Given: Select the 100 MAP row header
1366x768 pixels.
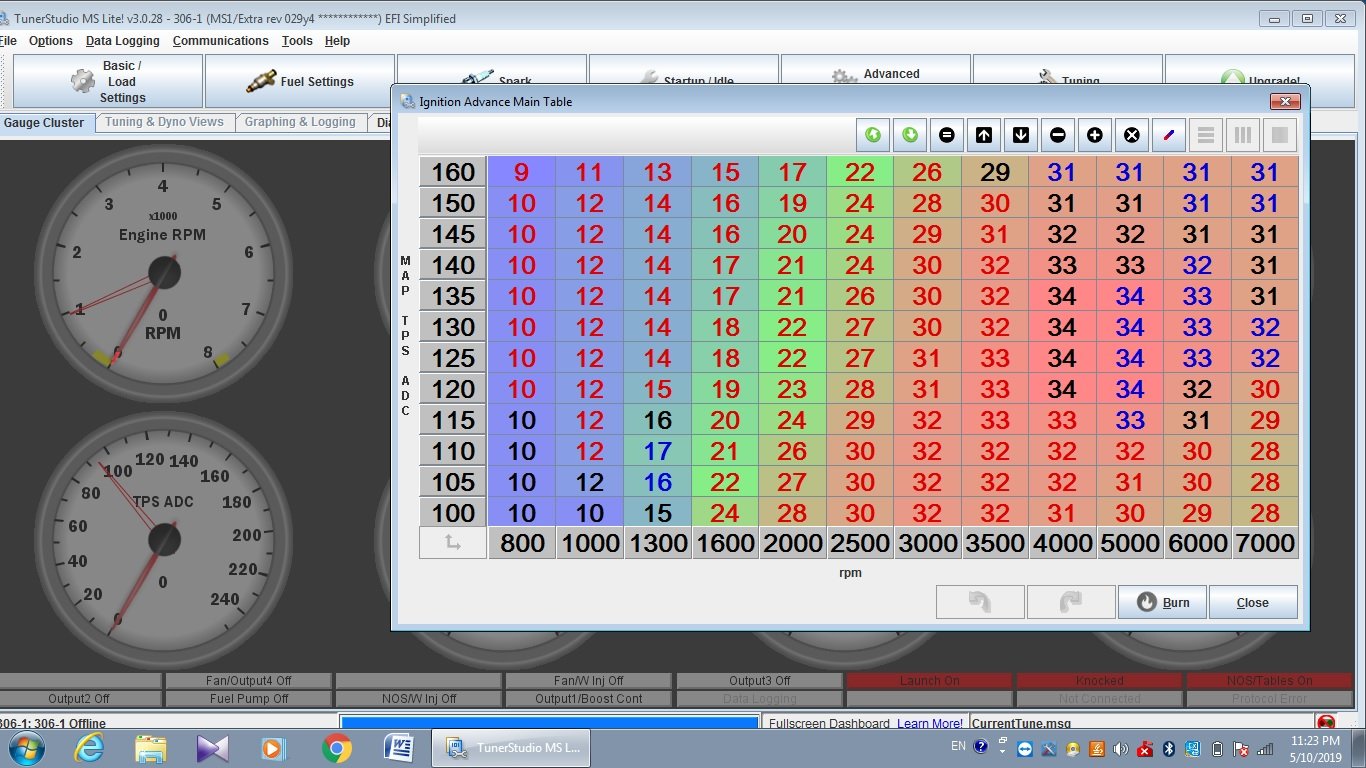Looking at the screenshot, I should [453, 512].
